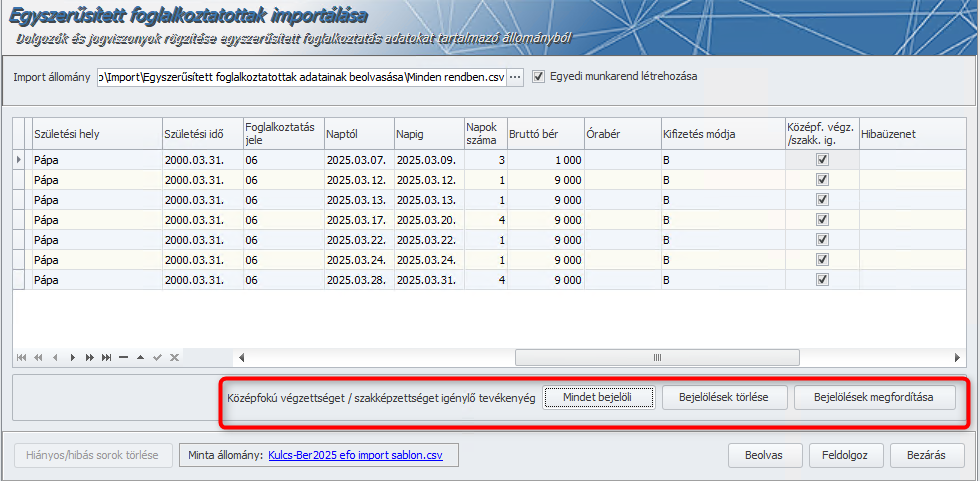980x481 pixels.
Task: Click the Középf. végz. /szakk. ig. header
Action: pos(822,133)
